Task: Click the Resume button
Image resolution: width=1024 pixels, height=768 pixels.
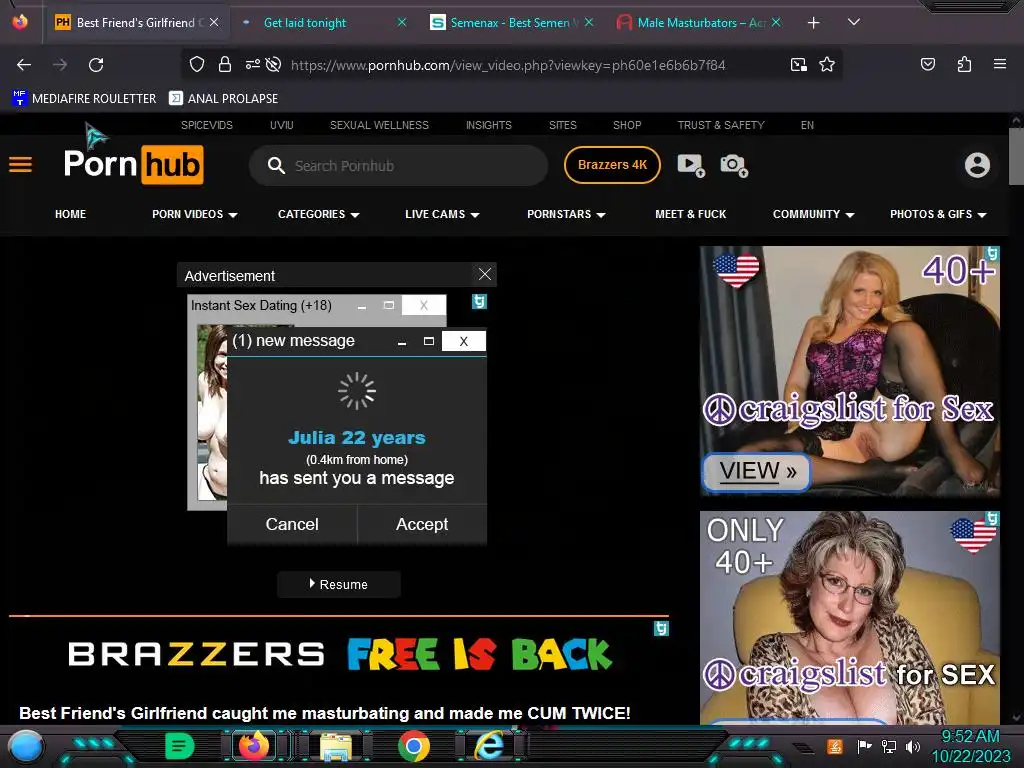Action: (x=338, y=584)
